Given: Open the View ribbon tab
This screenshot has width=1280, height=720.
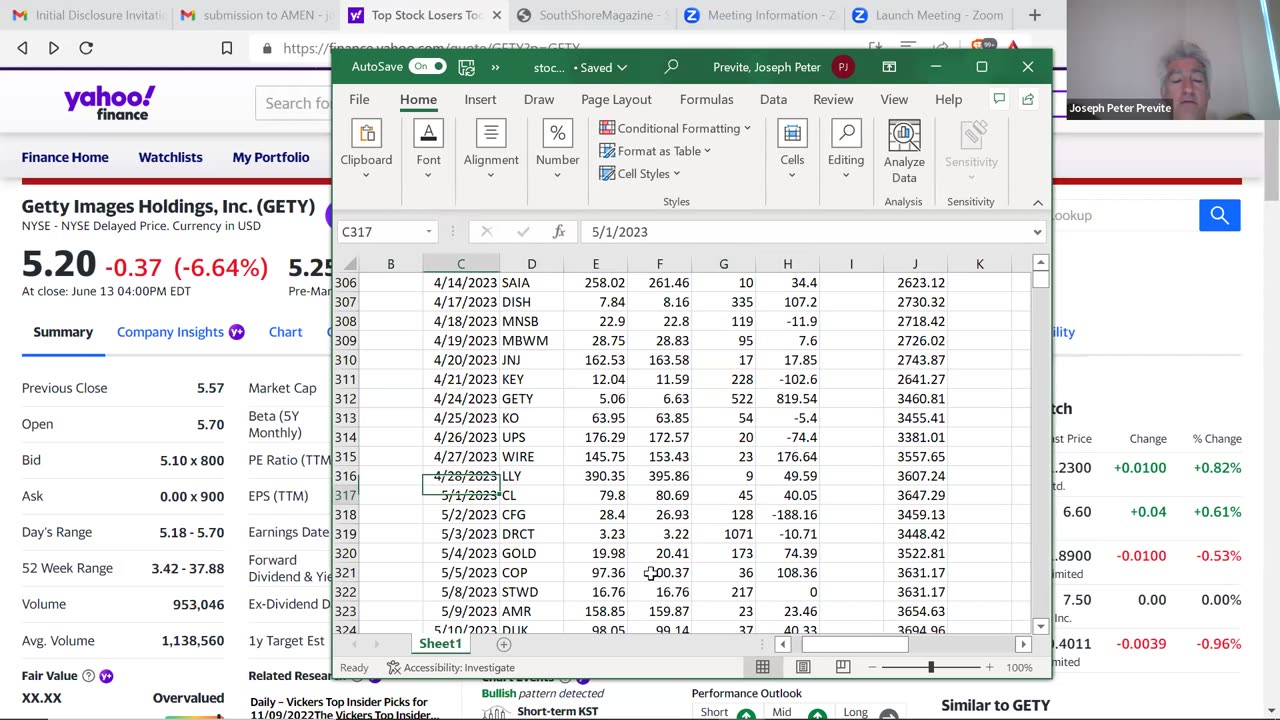Looking at the screenshot, I should click(x=894, y=99).
